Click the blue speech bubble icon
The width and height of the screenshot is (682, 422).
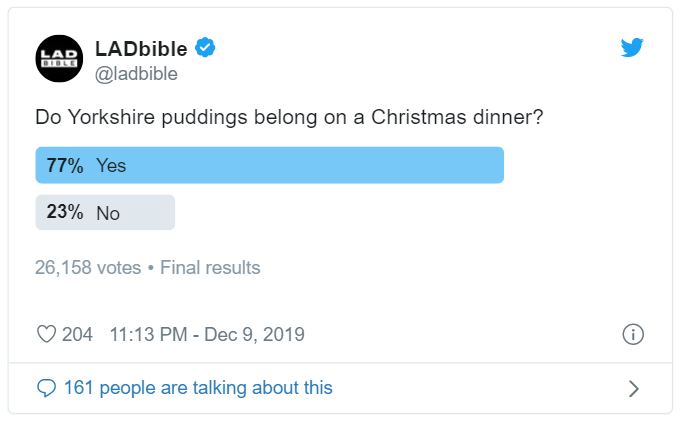pos(46,388)
